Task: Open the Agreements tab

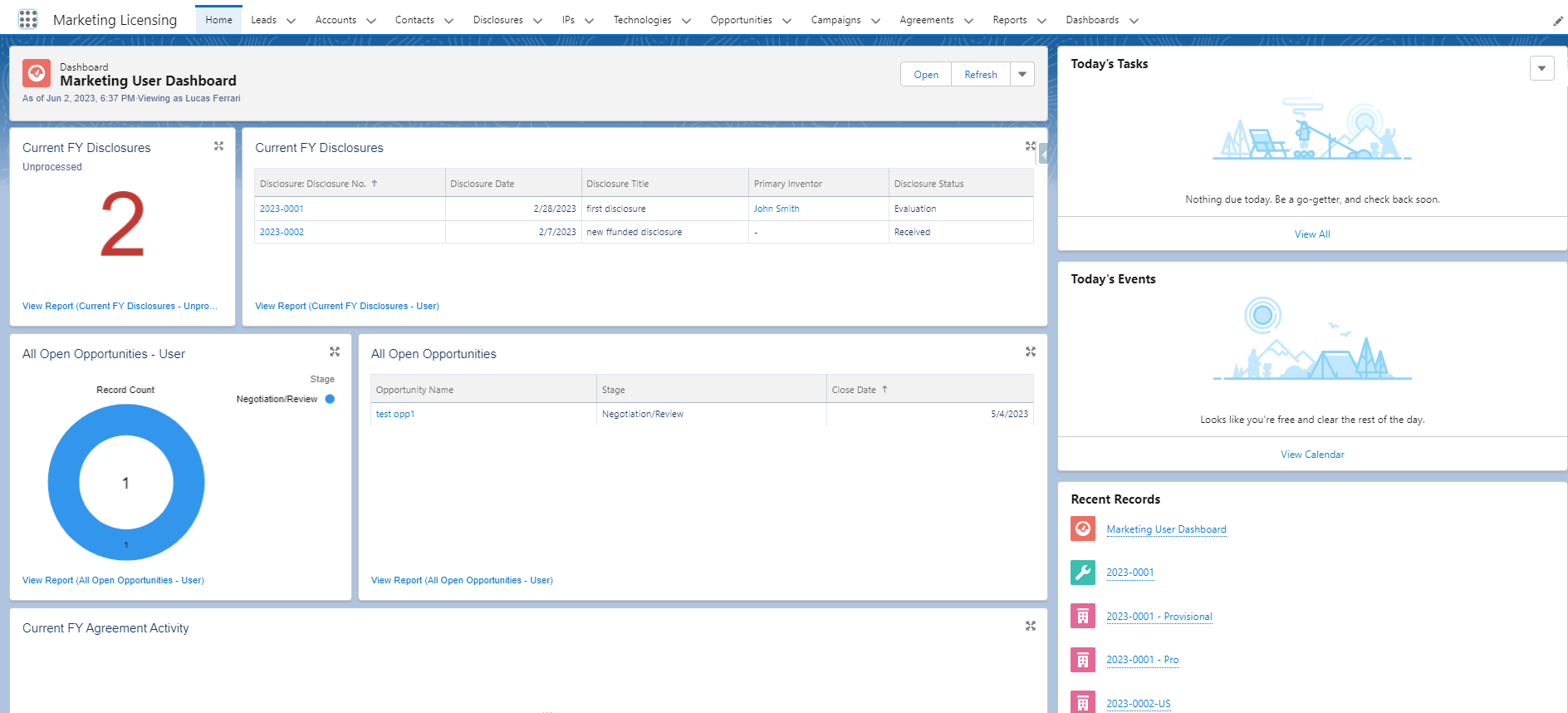Action: coord(927,20)
